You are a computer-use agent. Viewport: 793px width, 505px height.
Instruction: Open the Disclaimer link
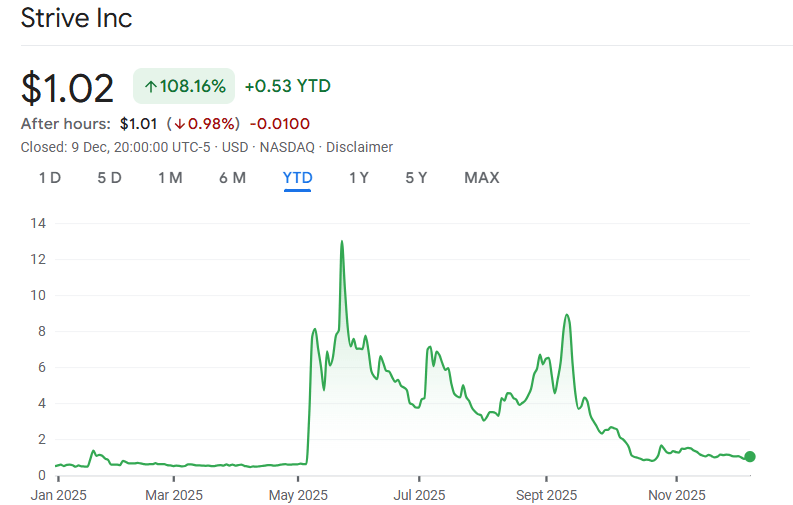(360, 147)
